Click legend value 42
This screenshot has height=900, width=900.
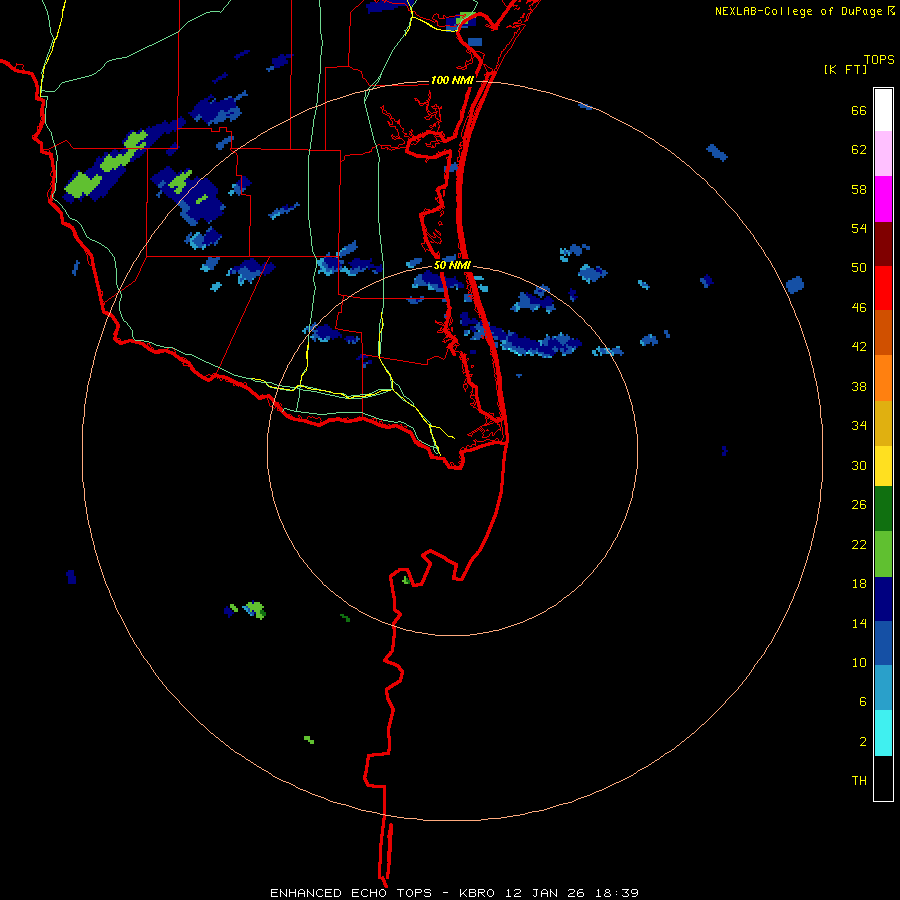(859, 347)
